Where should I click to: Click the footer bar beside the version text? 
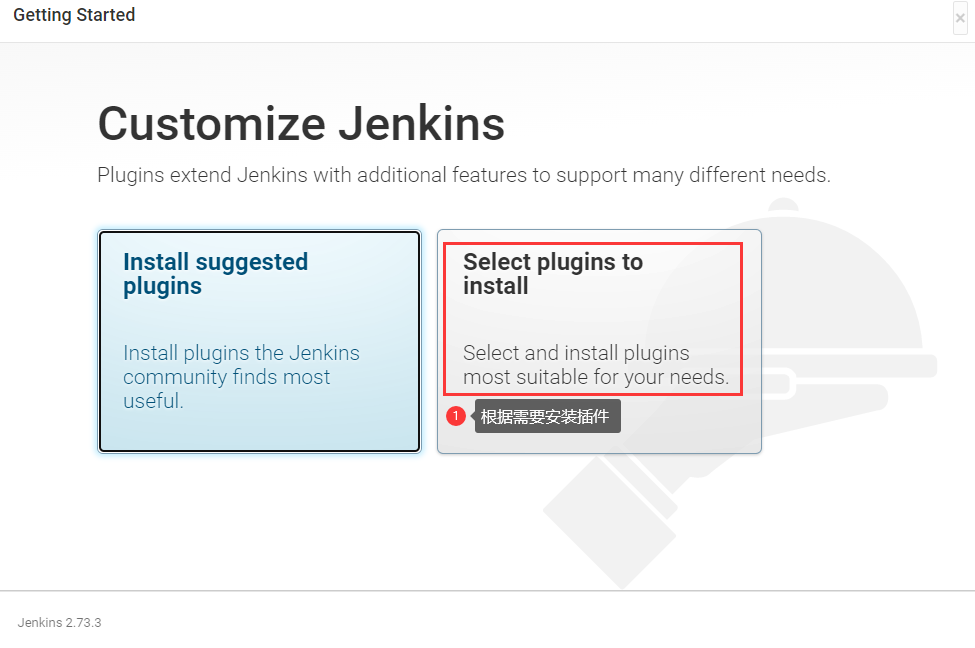[x=535, y=622]
